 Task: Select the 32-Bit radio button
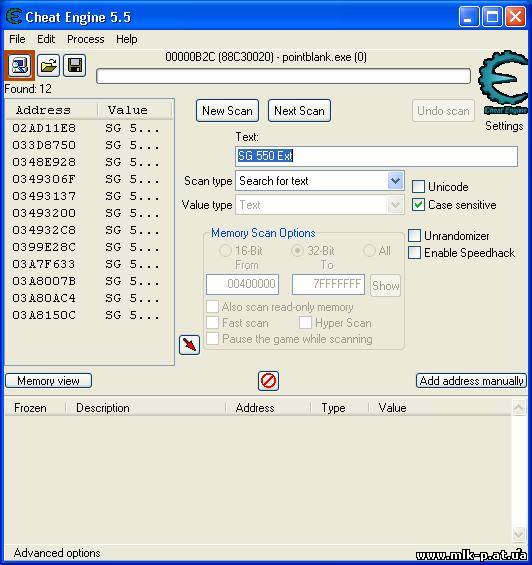point(297,250)
